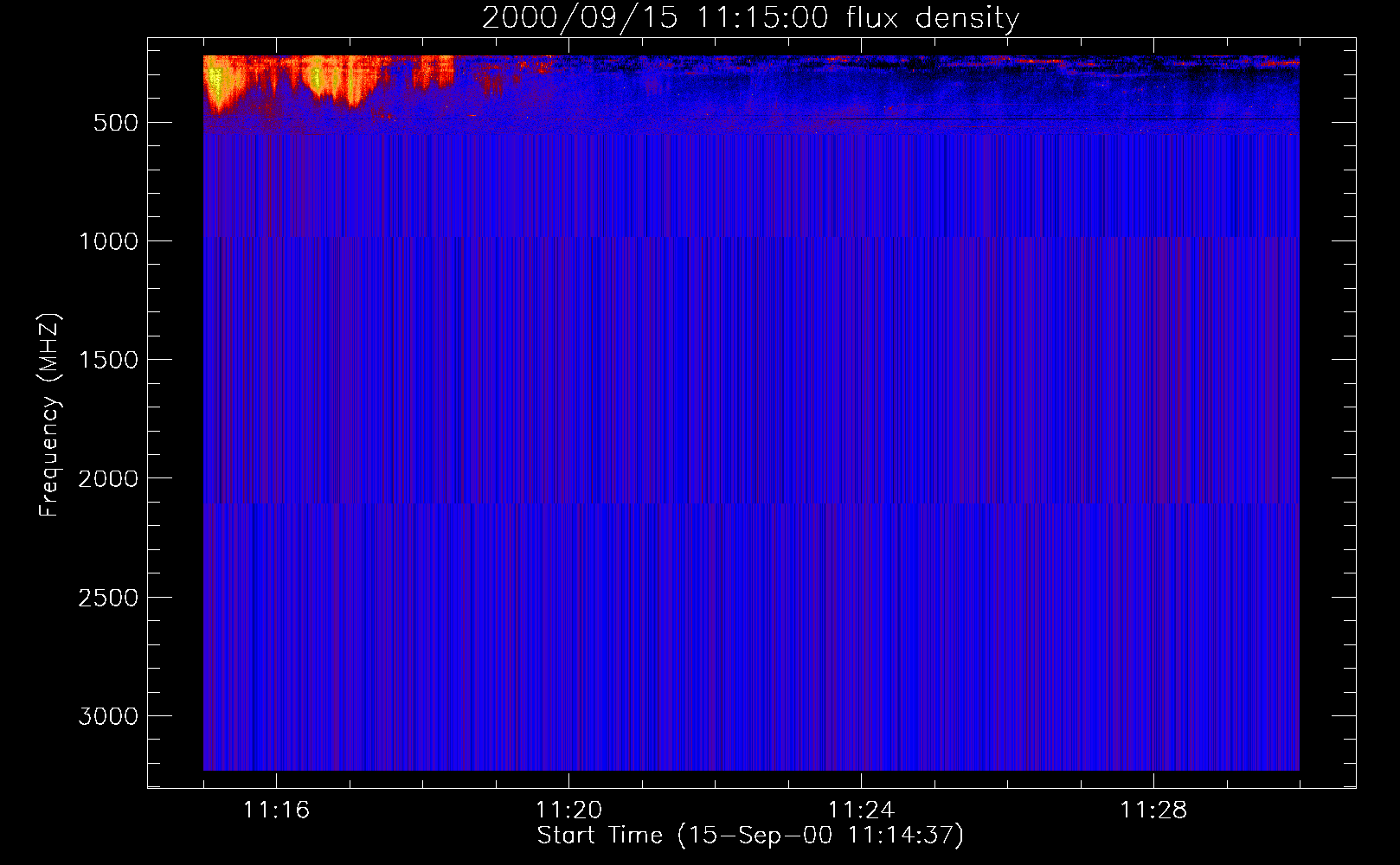The width and height of the screenshot is (1400, 865).
Task: Click the 2000 frequency tick label
Action: click(108, 478)
